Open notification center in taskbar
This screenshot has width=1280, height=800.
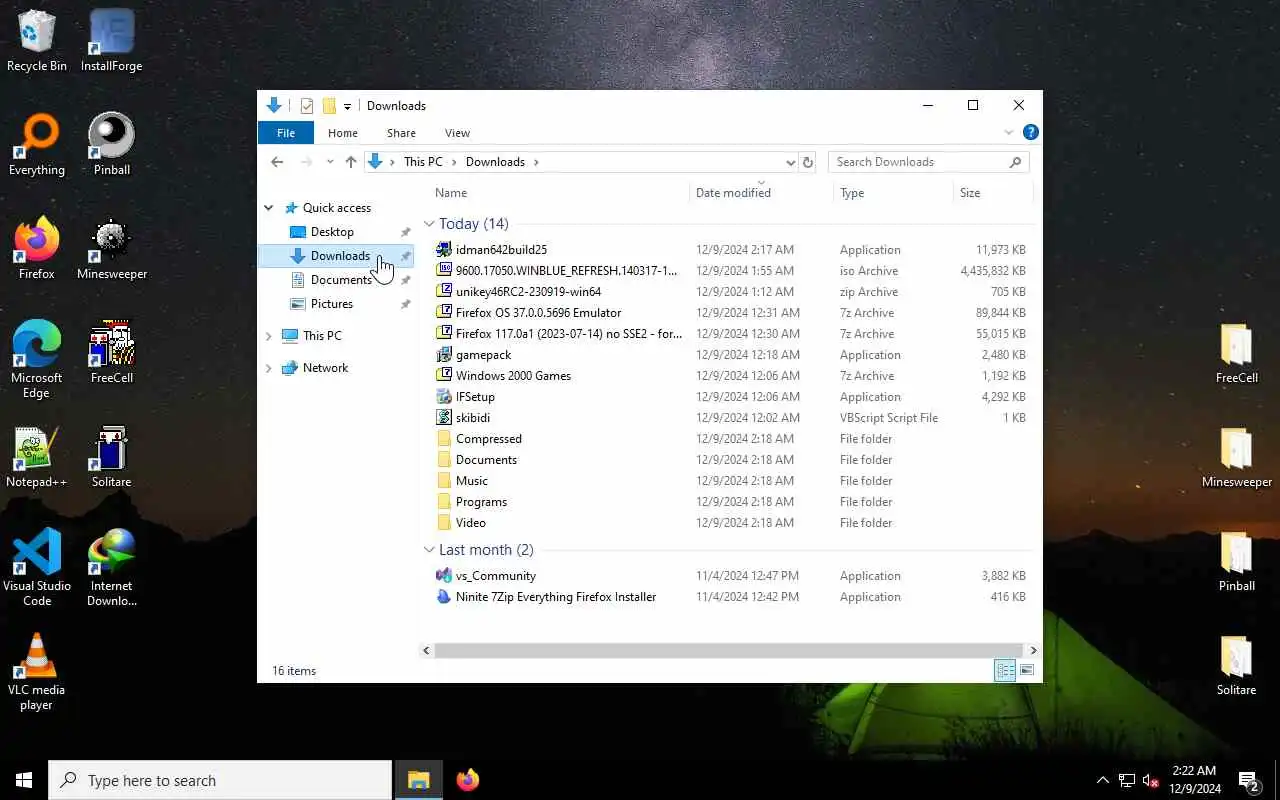click(x=1248, y=780)
